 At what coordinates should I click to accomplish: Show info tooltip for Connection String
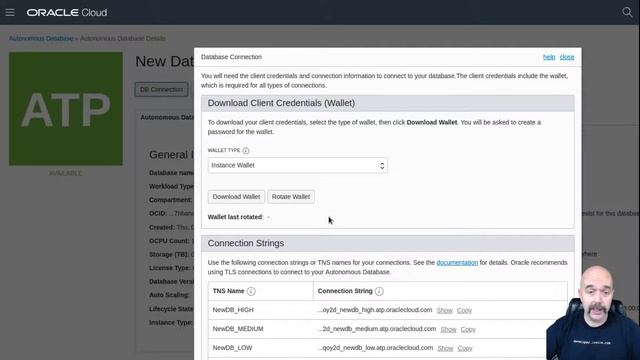pos(379,291)
